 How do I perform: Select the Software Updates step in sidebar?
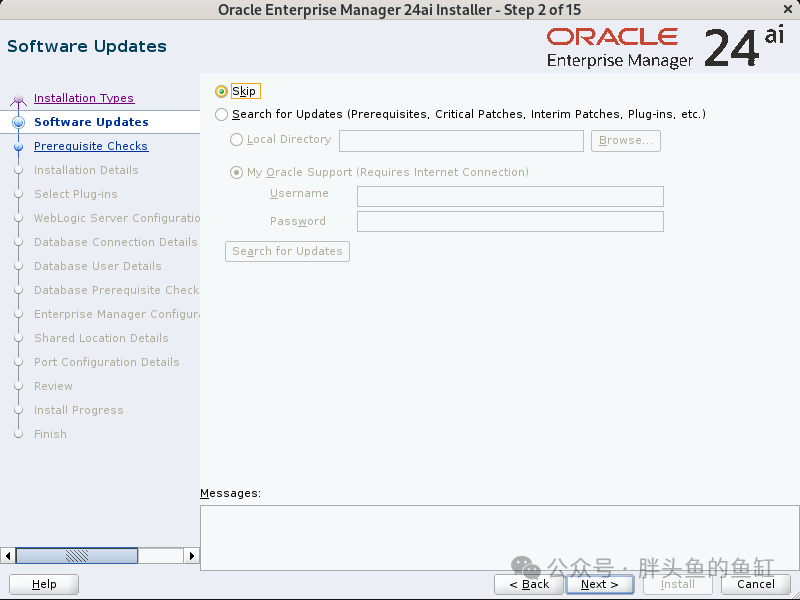click(91, 122)
